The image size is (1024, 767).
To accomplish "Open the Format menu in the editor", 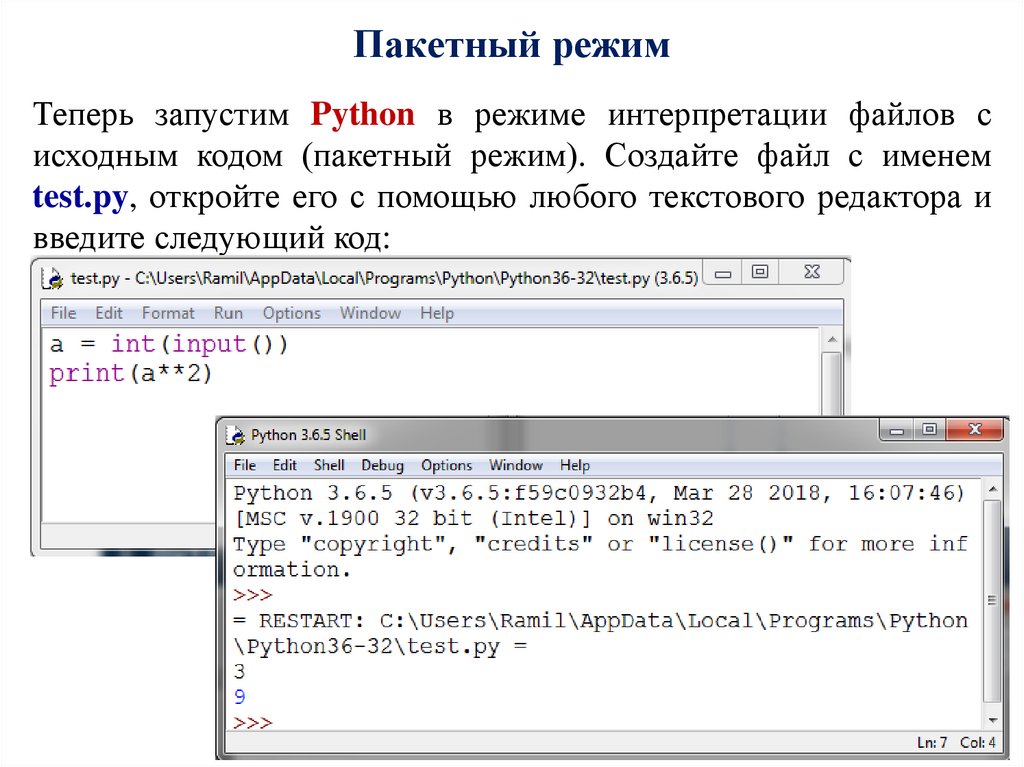I will coord(168,313).
